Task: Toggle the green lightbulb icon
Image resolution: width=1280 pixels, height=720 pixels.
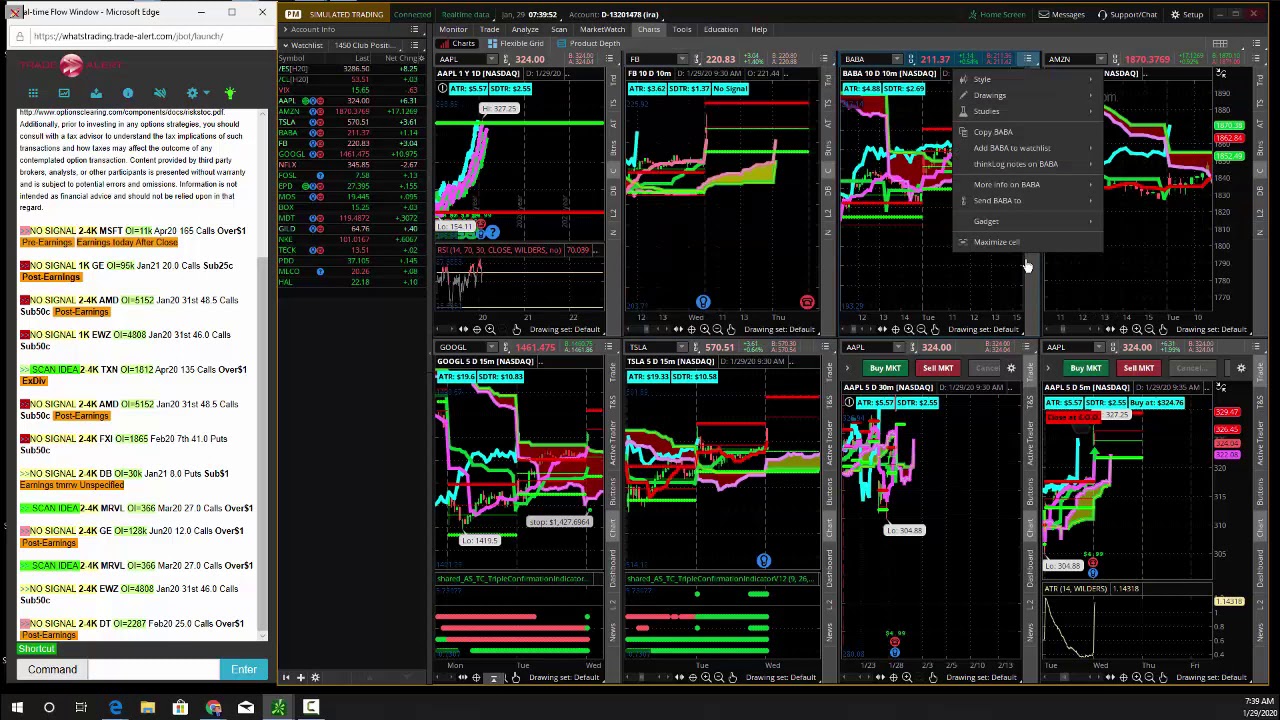Action: click(x=229, y=93)
